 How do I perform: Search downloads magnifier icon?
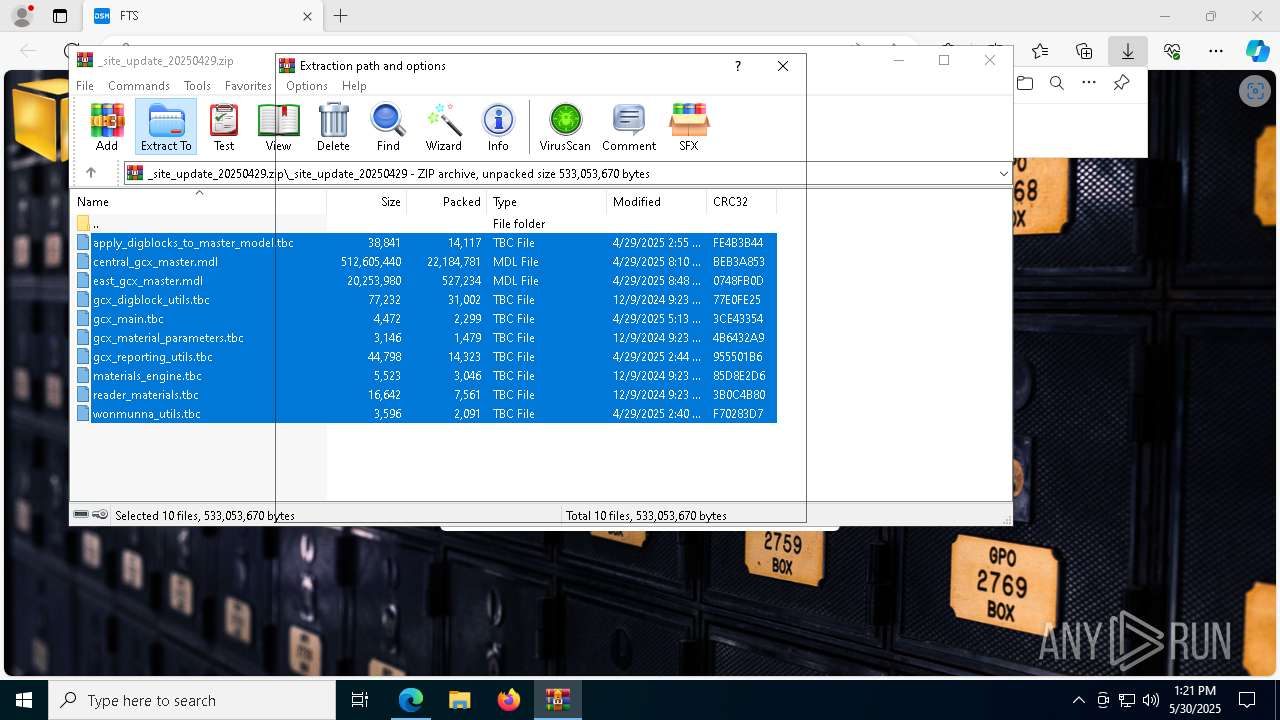click(x=1057, y=83)
